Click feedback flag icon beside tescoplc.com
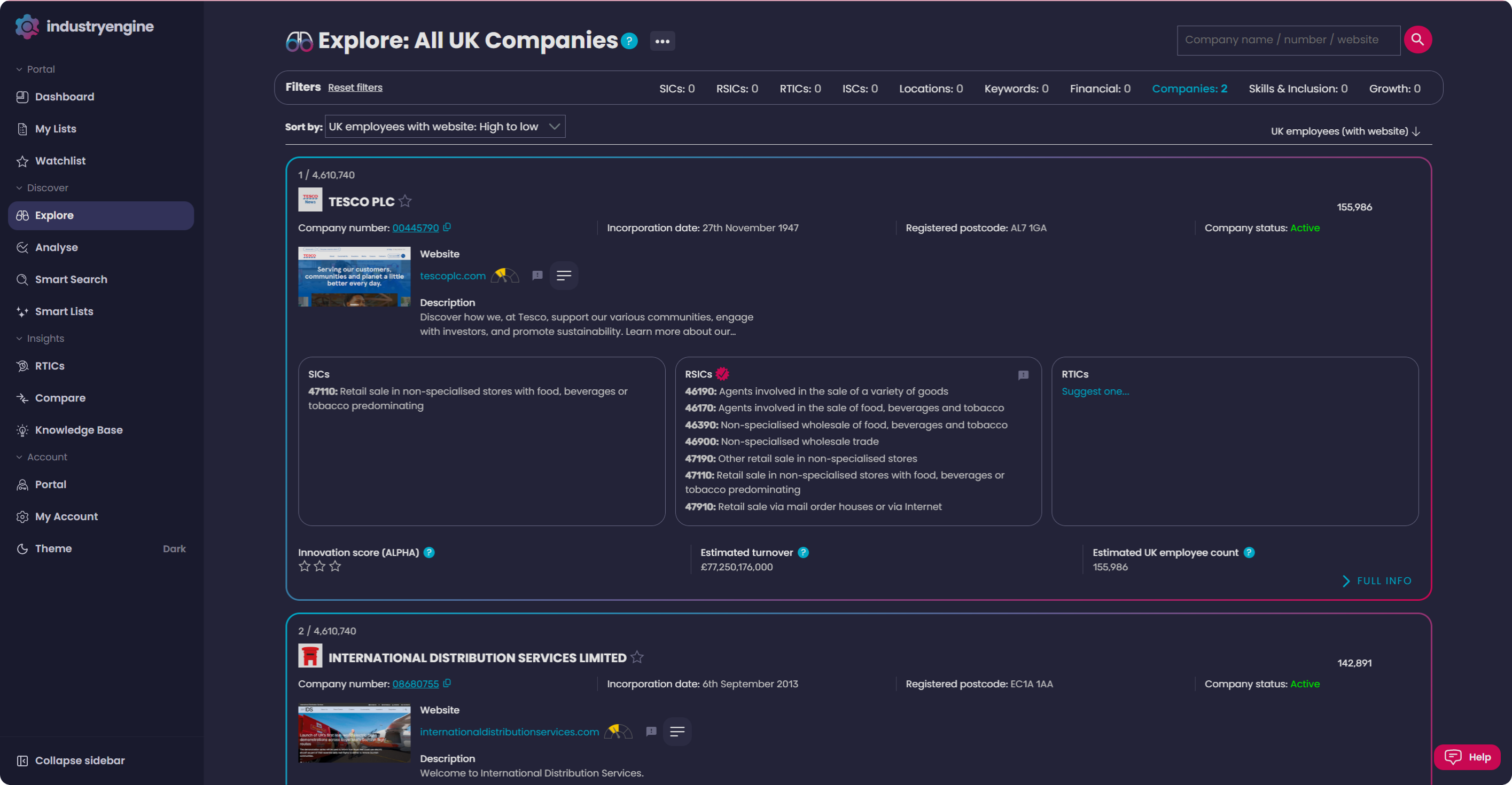 (537, 275)
